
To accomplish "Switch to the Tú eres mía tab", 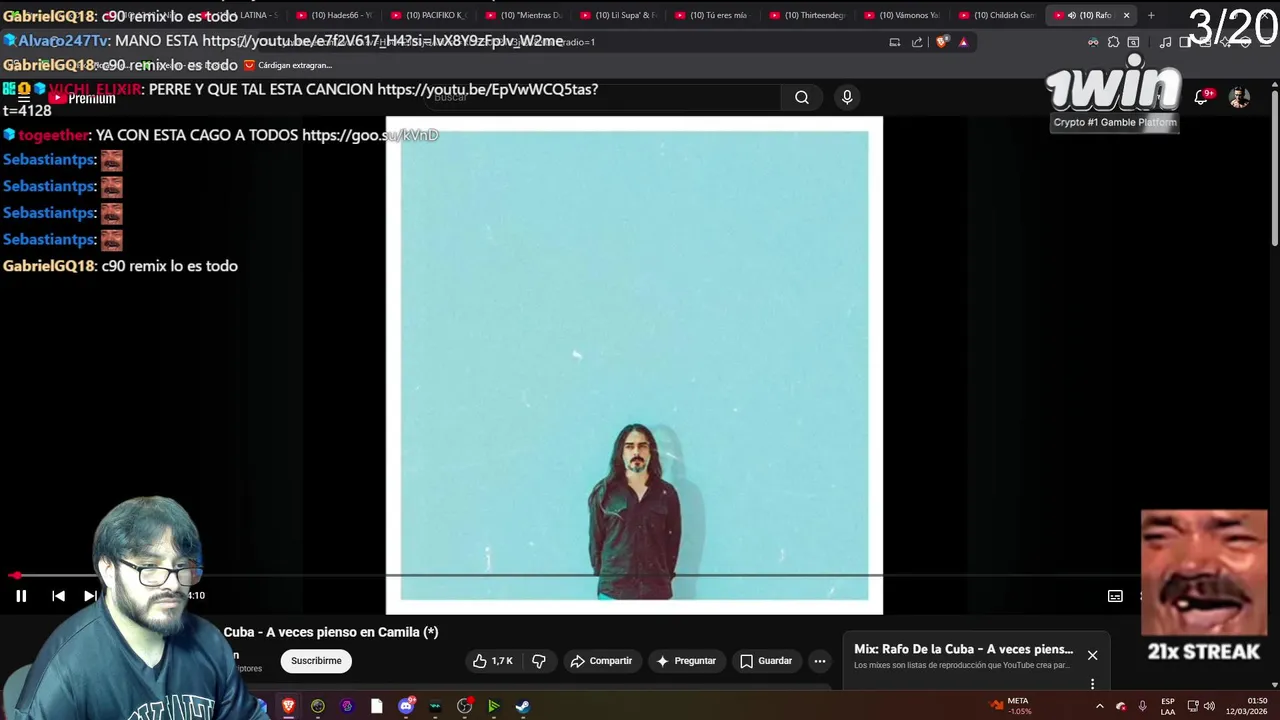I will [x=712, y=15].
